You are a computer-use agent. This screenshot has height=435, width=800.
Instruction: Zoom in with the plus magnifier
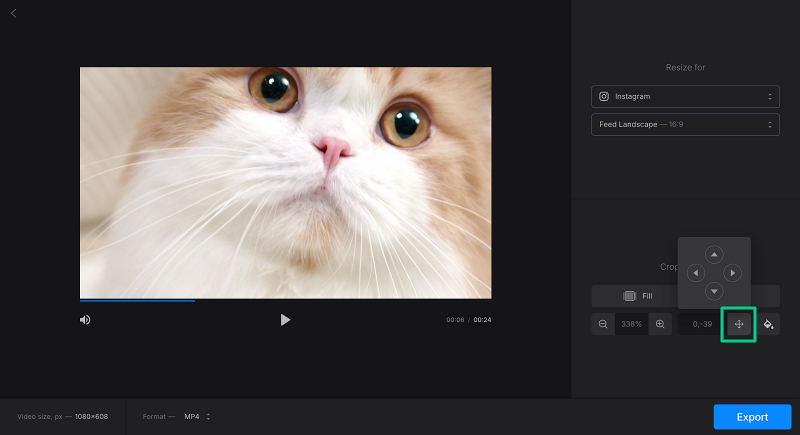(x=660, y=324)
